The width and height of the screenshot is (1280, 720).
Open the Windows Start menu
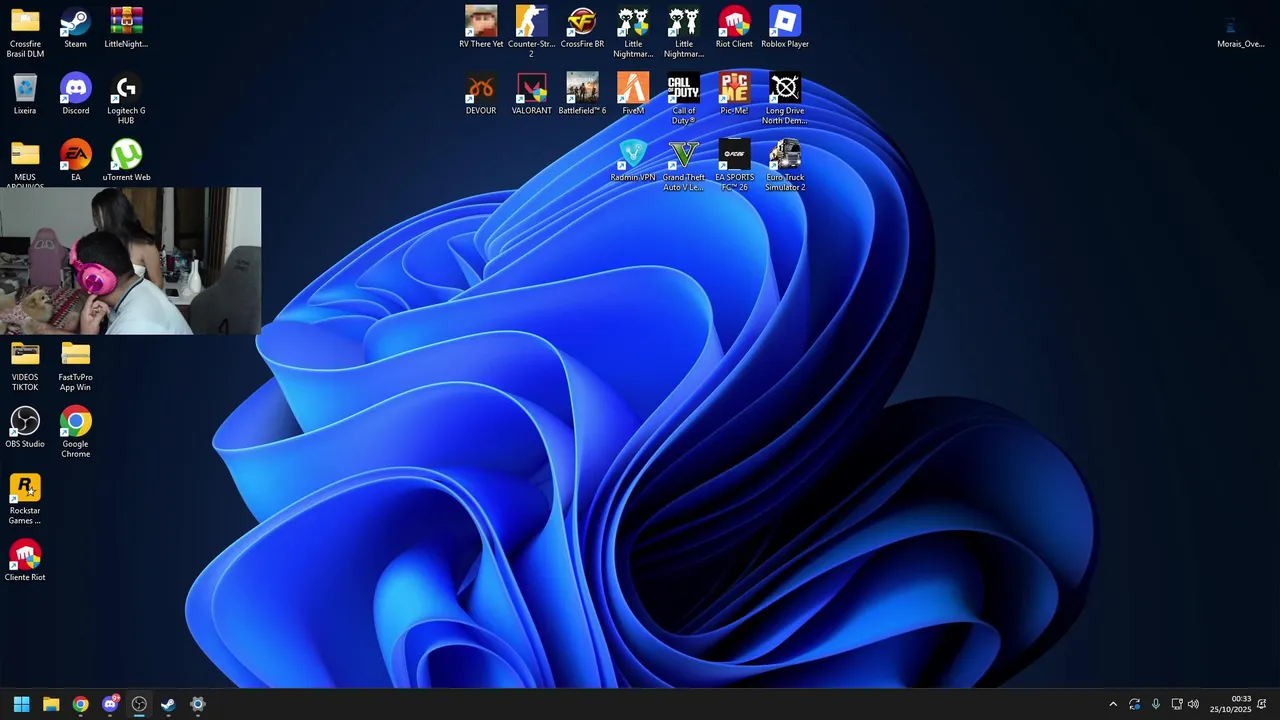pyautogui.click(x=21, y=704)
